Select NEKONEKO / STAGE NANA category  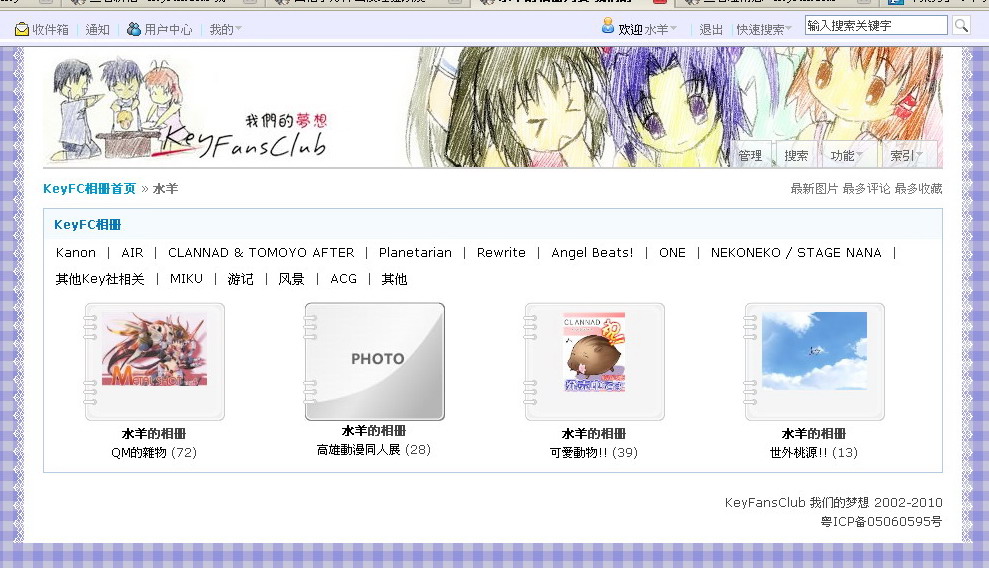(796, 253)
